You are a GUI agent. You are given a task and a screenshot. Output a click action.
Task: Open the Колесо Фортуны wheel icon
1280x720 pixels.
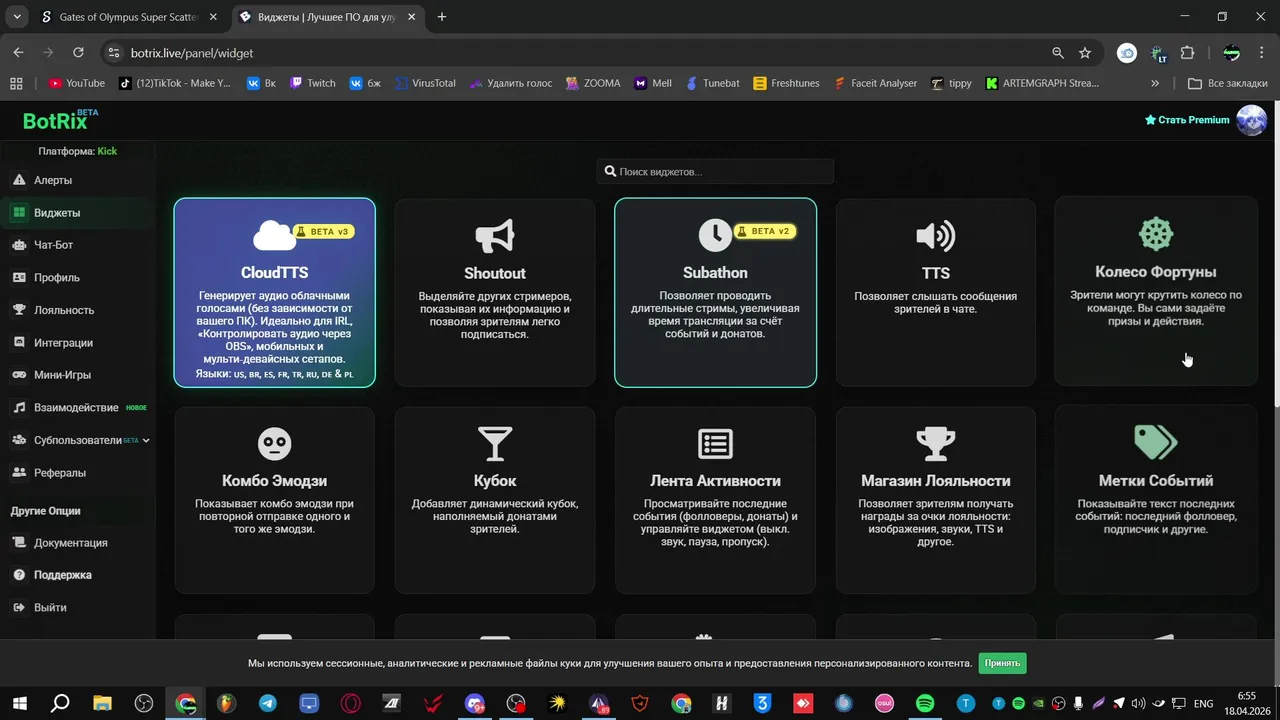tap(1156, 234)
